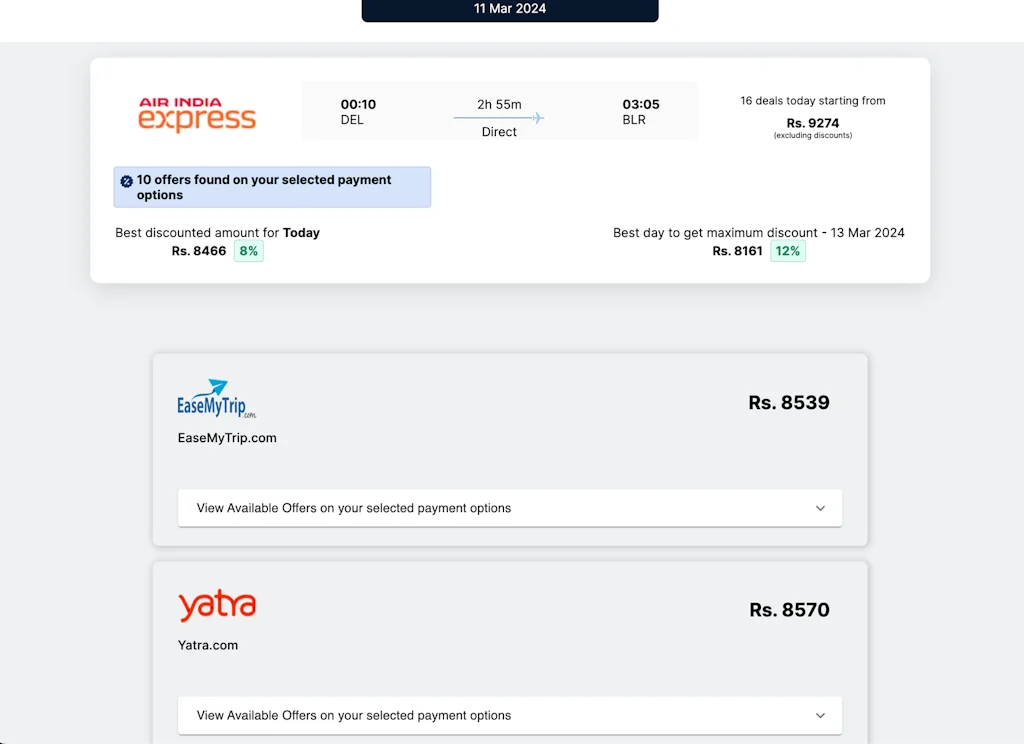The height and width of the screenshot is (744, 1024).
Task: Click the green 12% discount badge
Action: pyautogui.click(x=787, y=250)
